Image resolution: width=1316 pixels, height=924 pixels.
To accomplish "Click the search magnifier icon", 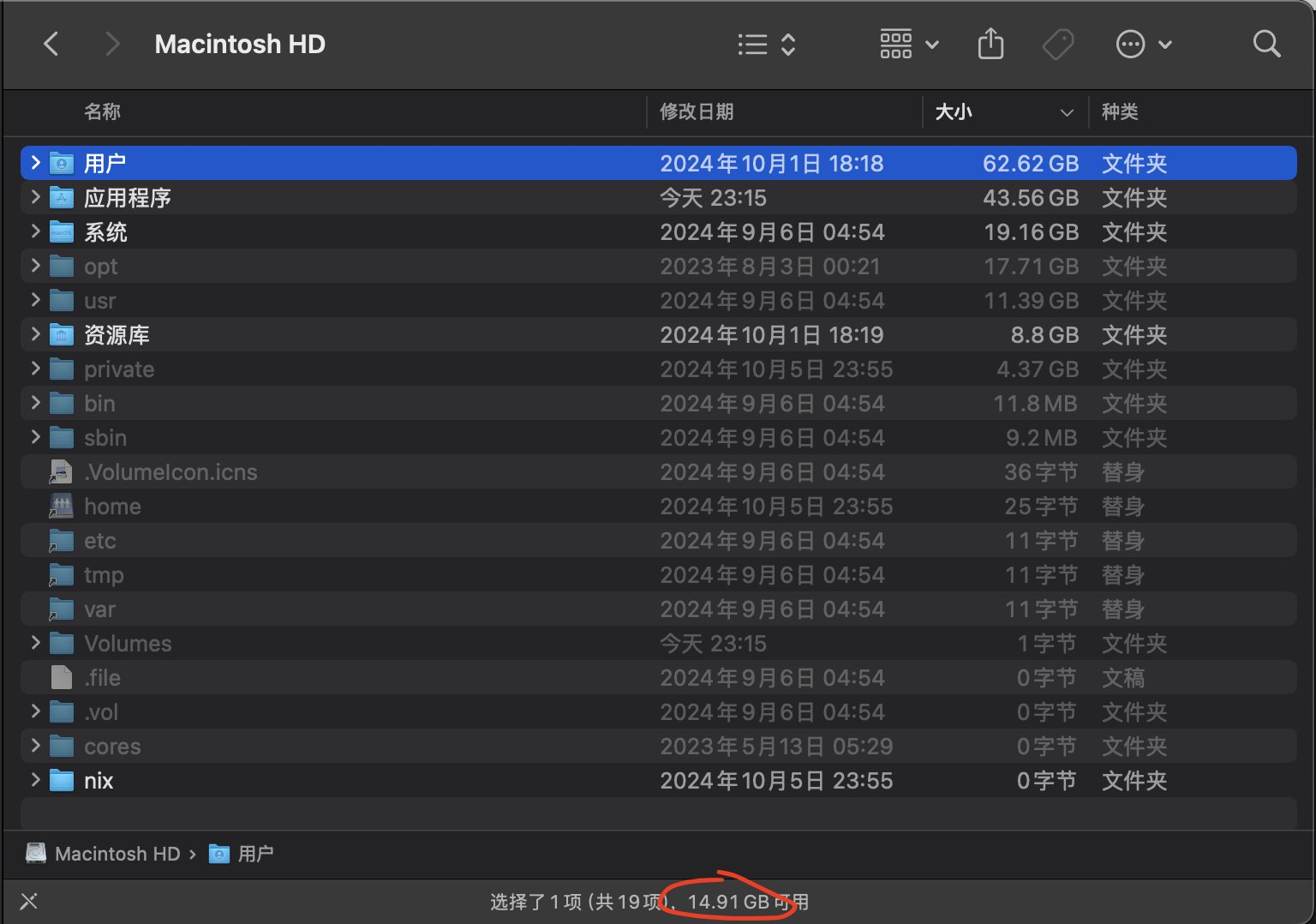I will coord(1266,44).
